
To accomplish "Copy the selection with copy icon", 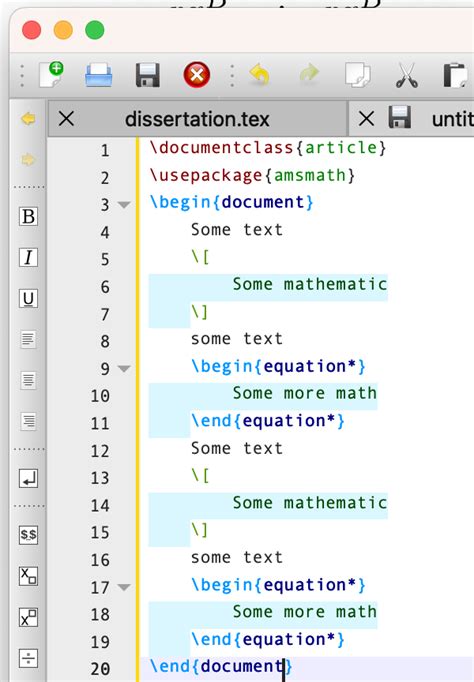I will tap(357, 75).
